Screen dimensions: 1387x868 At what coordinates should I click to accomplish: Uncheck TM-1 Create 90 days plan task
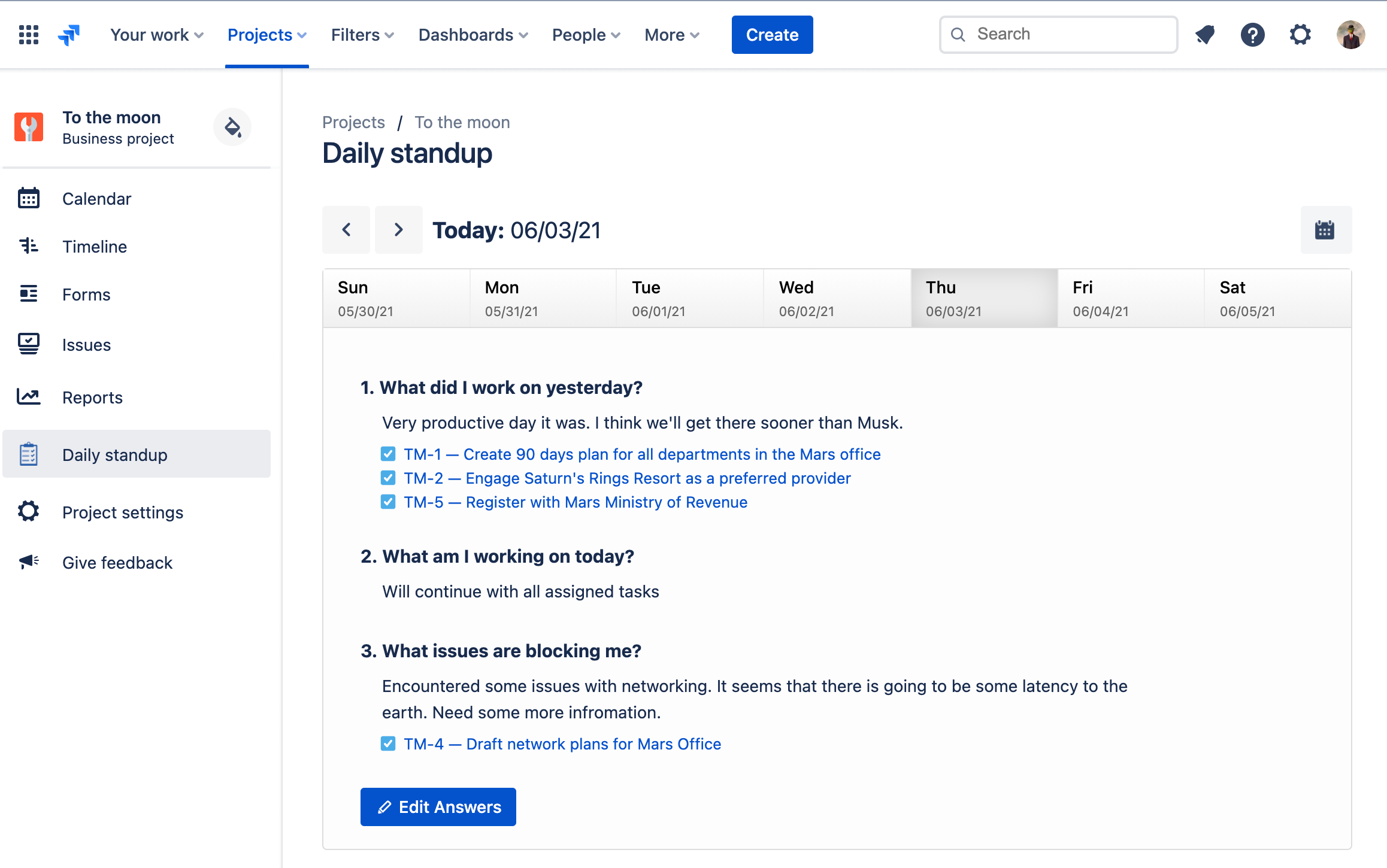click(387, 454)
